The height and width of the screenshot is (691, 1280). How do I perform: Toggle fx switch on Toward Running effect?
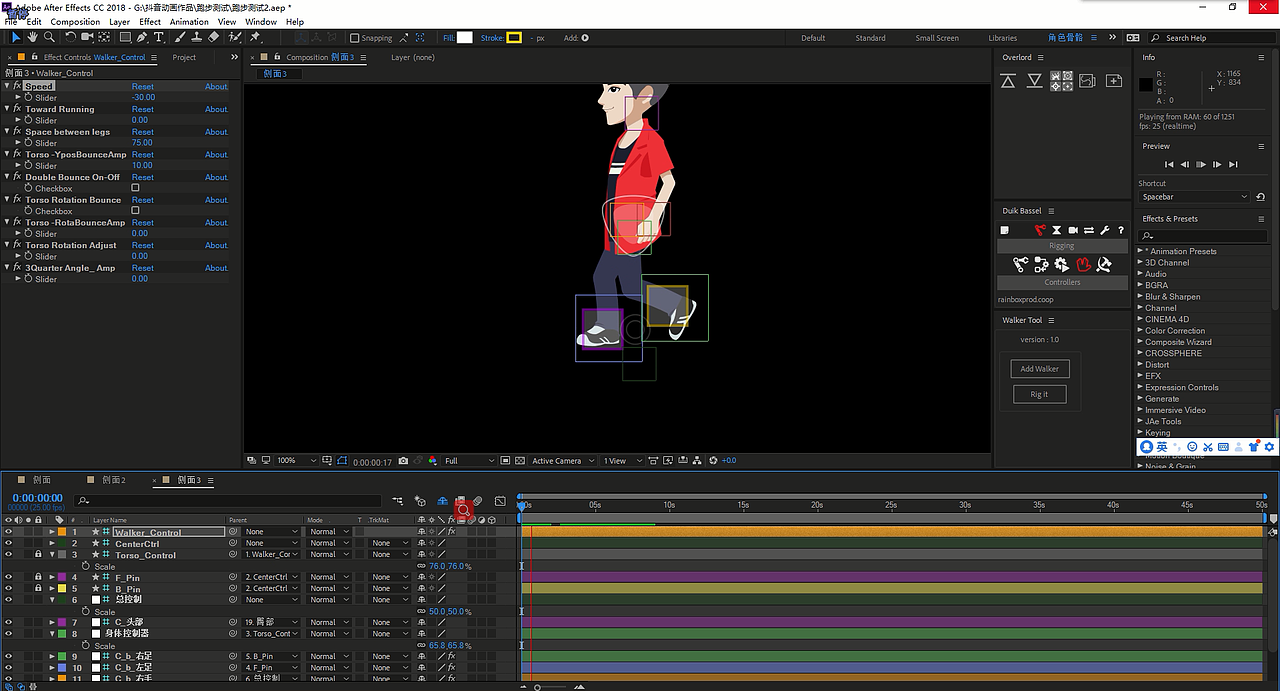[17, 109]
